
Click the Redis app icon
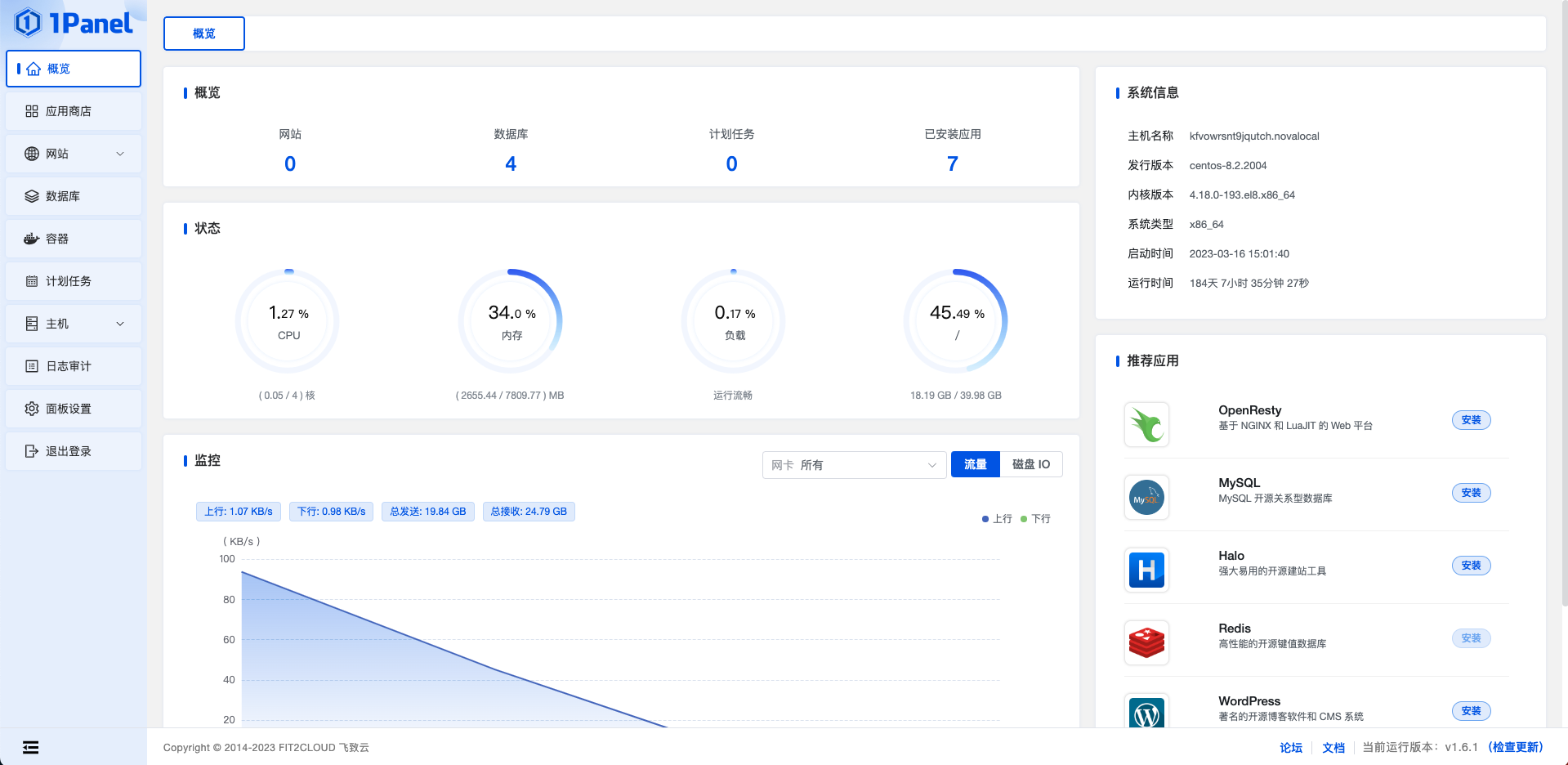coord(1146,642)
